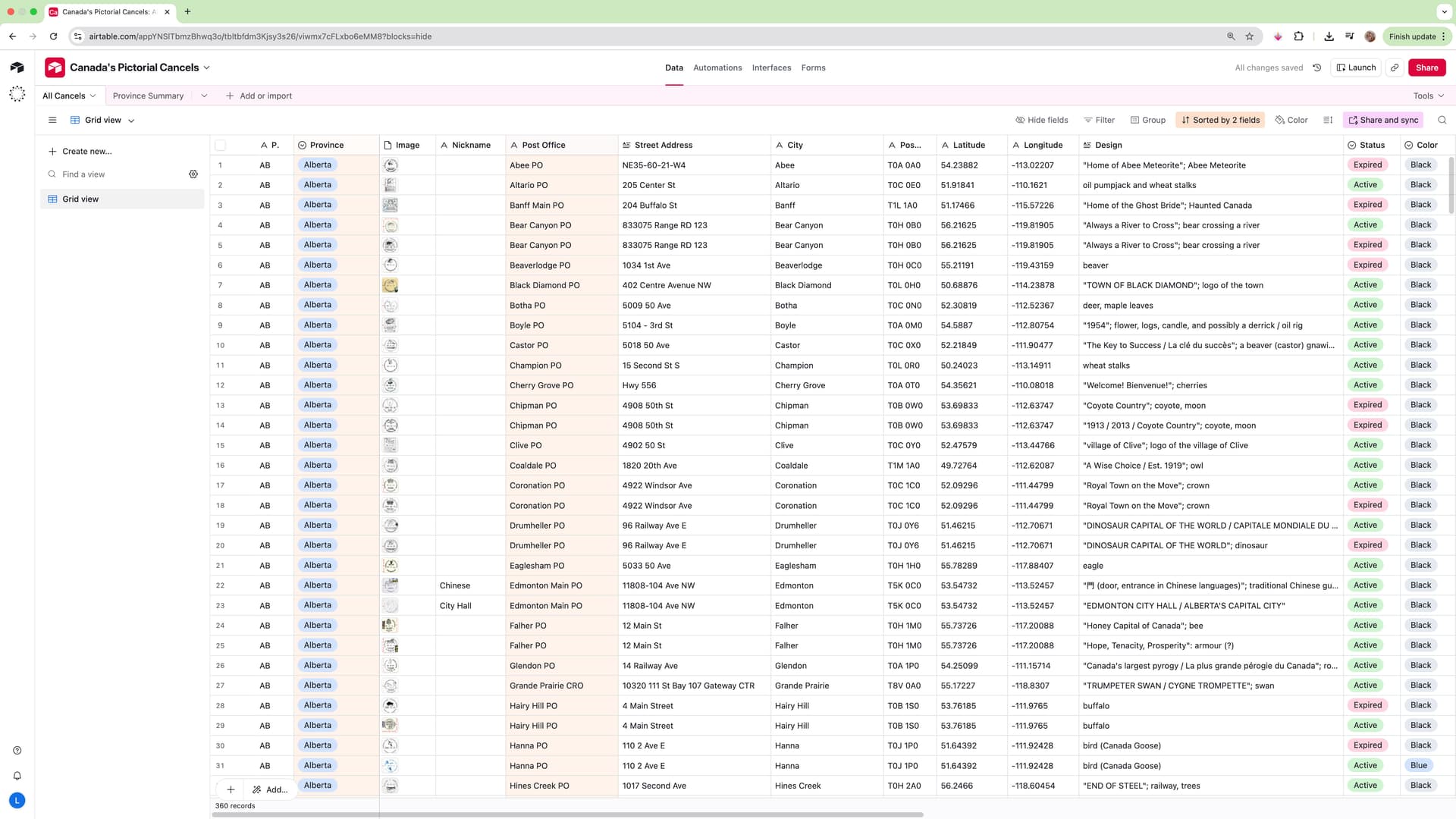Click the add record plus icon

[231, 789]
